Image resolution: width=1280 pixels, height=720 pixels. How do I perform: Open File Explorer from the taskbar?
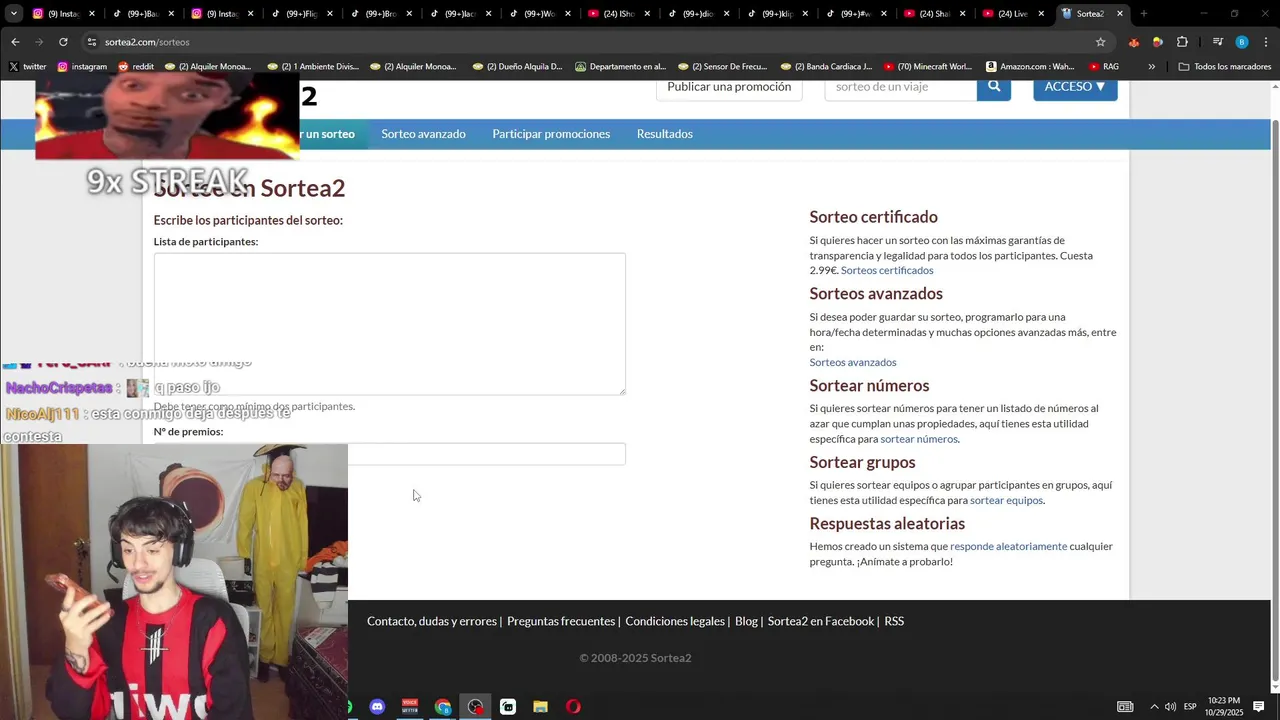pyautogui.click(x=540, y=707)
